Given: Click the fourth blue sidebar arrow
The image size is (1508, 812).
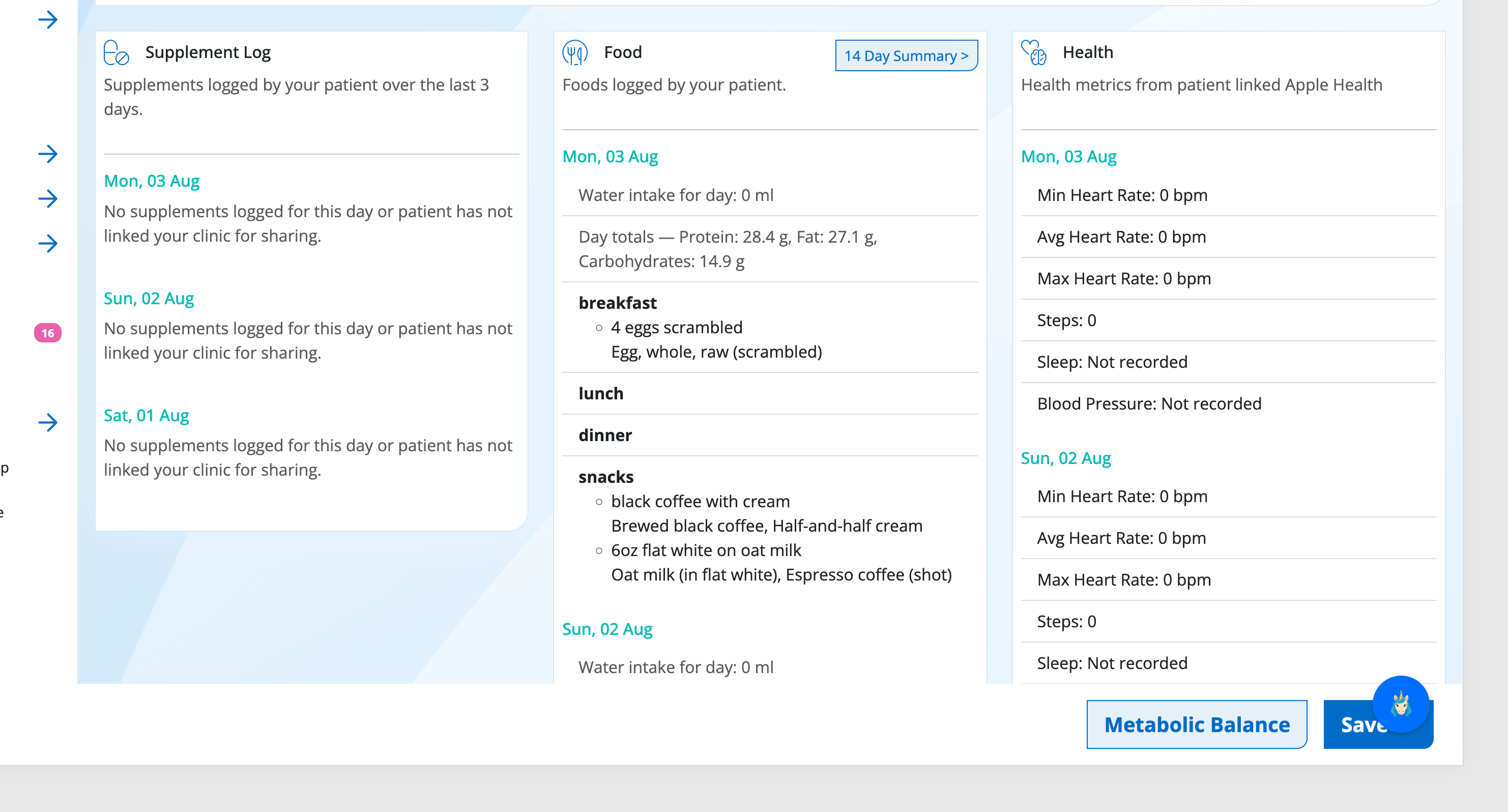Looking at the screenshot, I should point(48,244).
